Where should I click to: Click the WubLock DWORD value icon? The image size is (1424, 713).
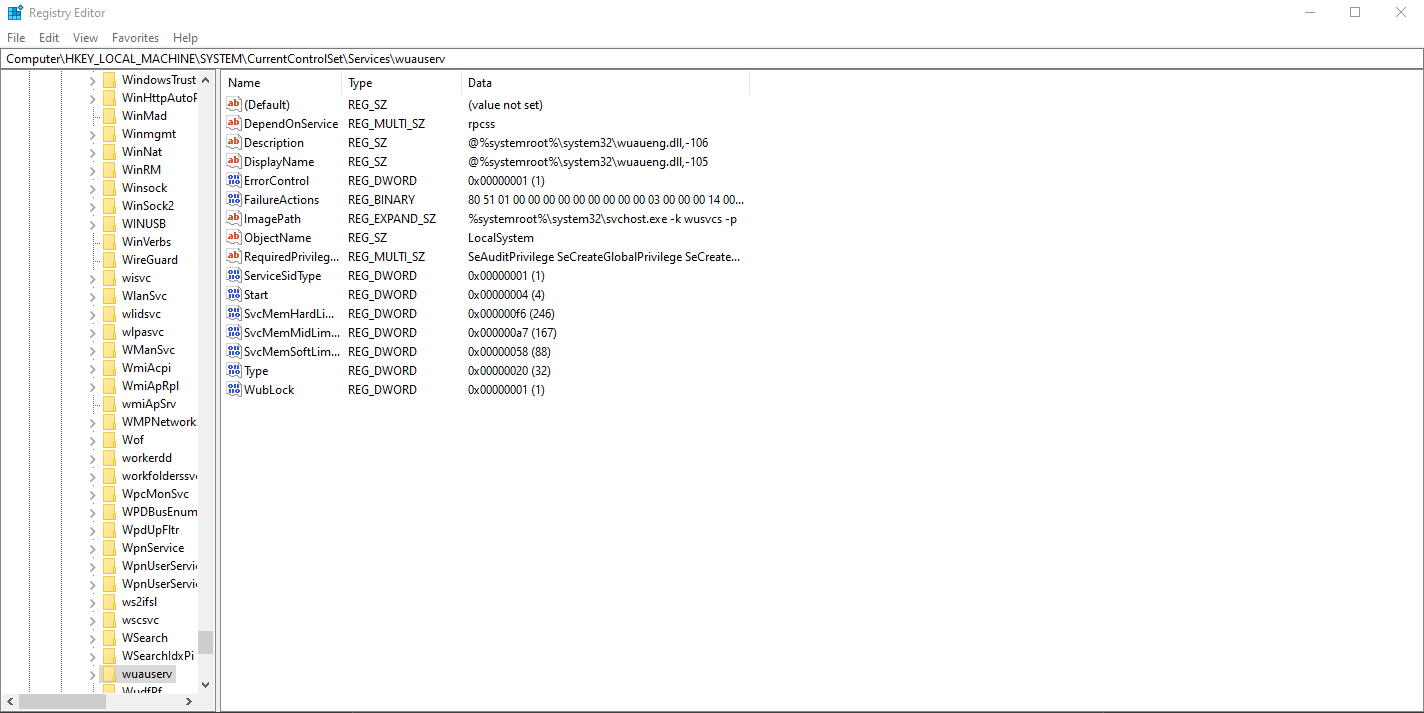pos(234,390)
